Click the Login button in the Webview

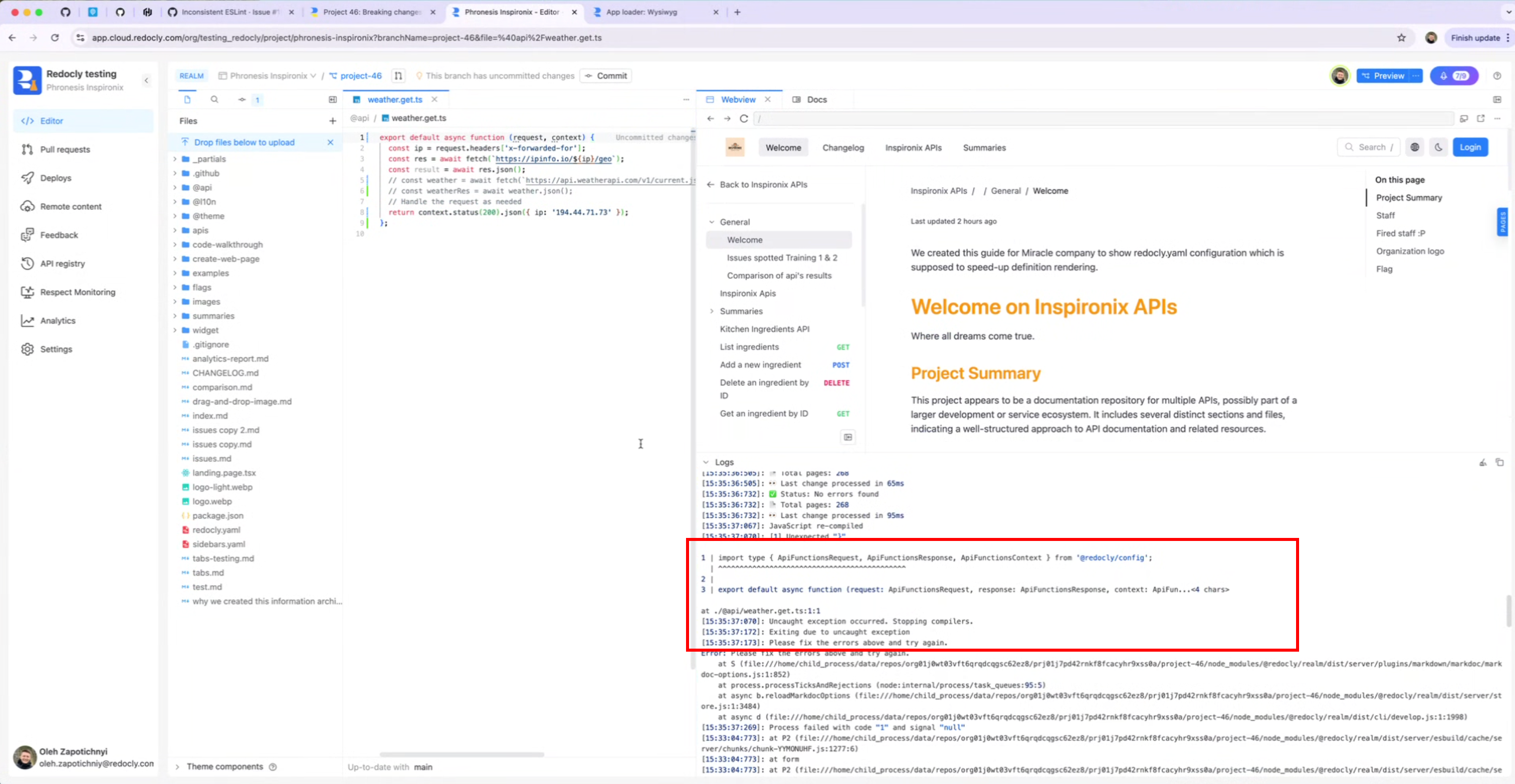coord(1470,147)
